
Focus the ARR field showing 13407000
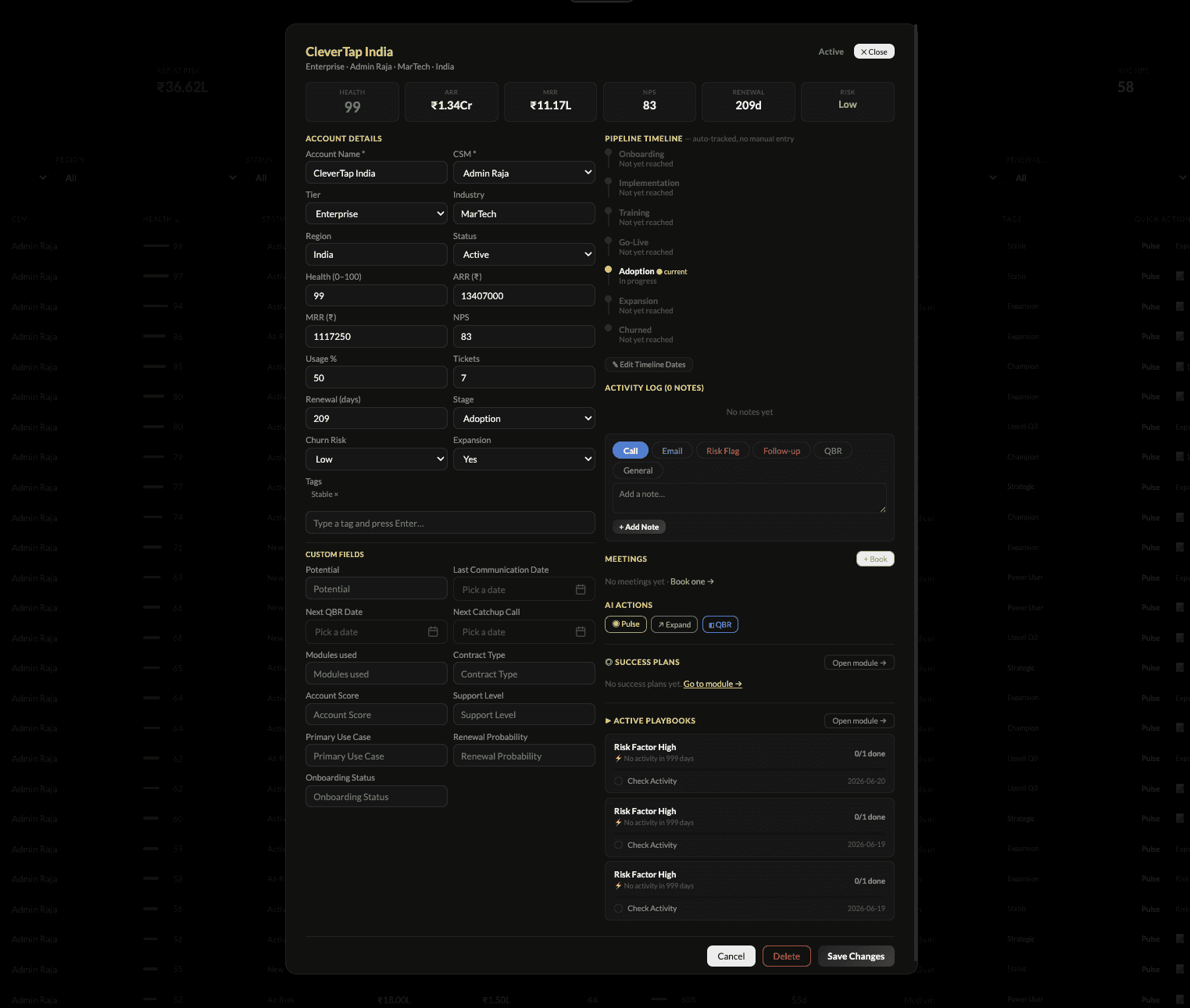point(524,295)
